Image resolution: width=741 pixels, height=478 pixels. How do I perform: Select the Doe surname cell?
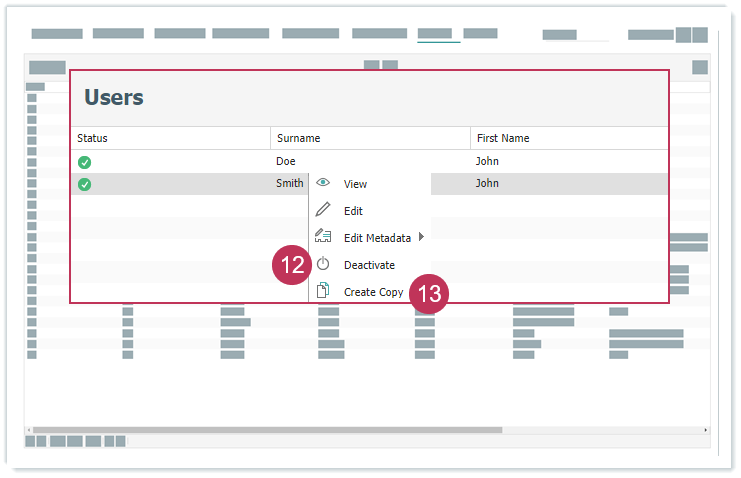pos(286,161)
